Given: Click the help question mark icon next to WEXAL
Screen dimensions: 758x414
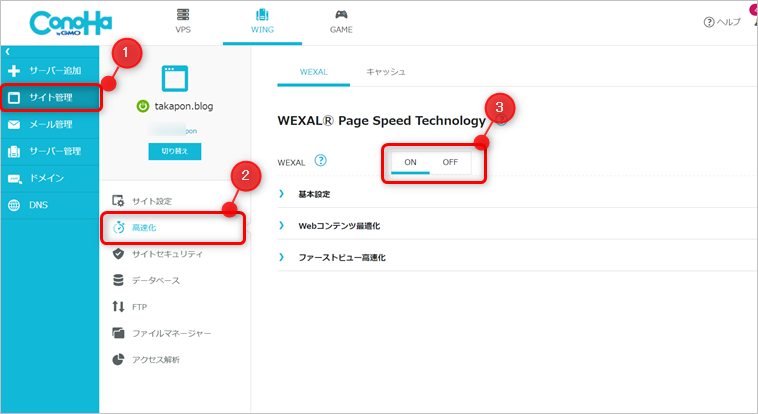Looking at the screenshot, I should point(320,160).
